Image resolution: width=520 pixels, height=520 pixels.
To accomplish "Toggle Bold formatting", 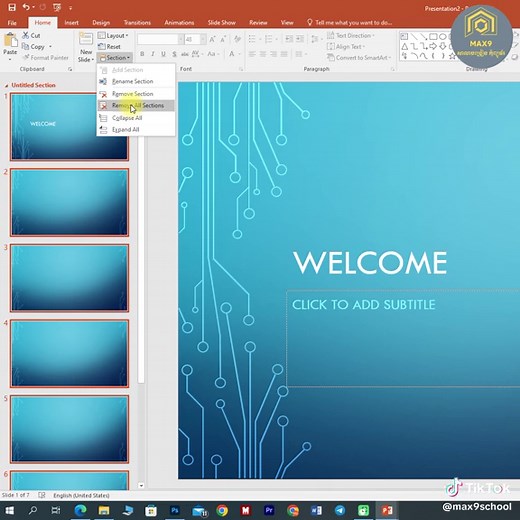I will (x=142, y=54).
